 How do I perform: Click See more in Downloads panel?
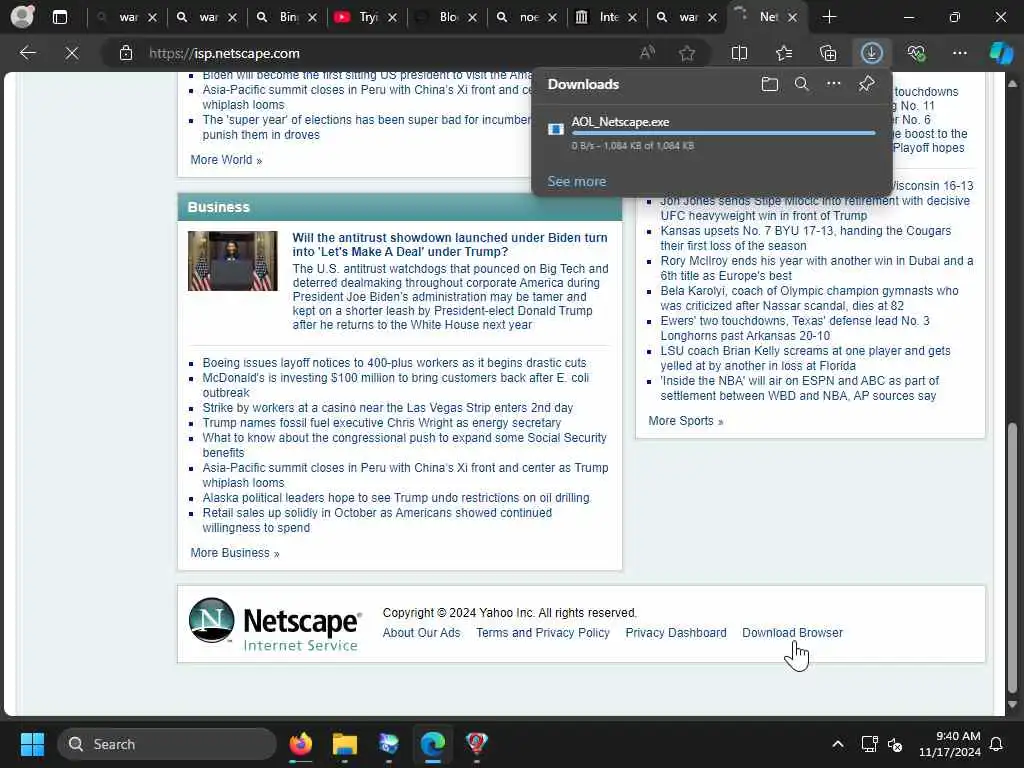(x=577, y=182)
